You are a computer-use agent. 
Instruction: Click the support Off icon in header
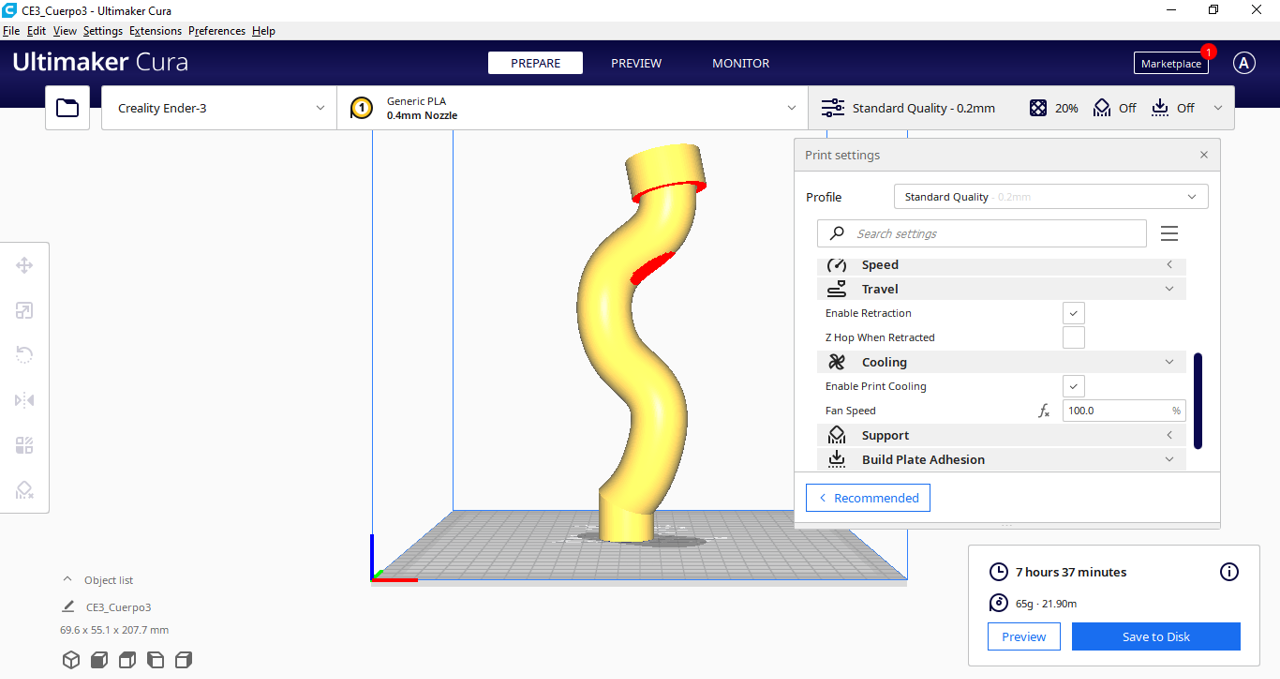pos(1101,108)
